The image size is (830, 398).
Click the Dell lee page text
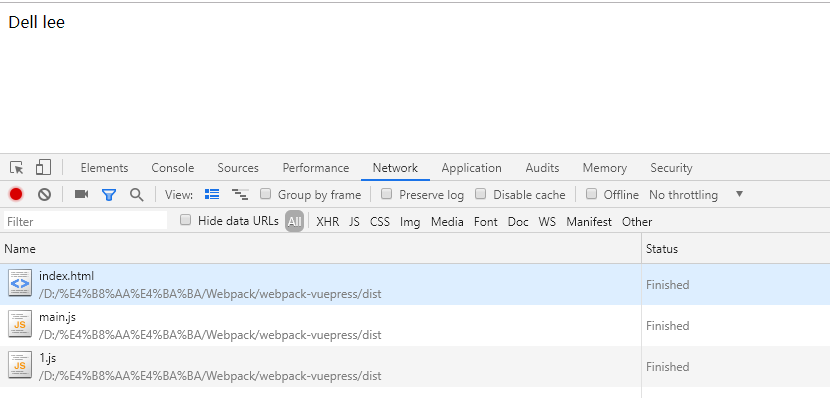pyautogui.click(x=37, y=22)
